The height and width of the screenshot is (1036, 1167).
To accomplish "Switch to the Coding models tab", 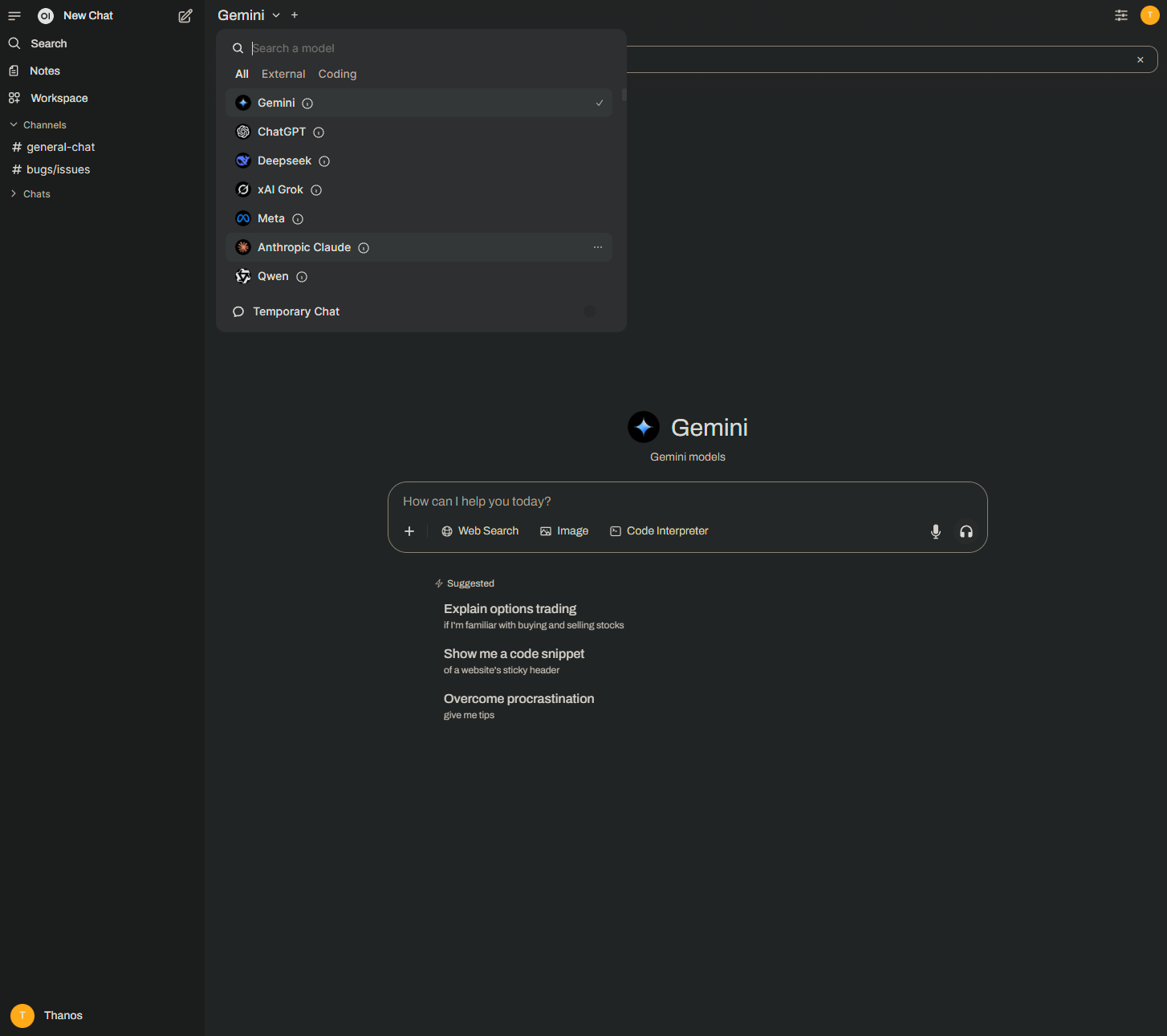I will pyautogui.click(x=337, y=74).
